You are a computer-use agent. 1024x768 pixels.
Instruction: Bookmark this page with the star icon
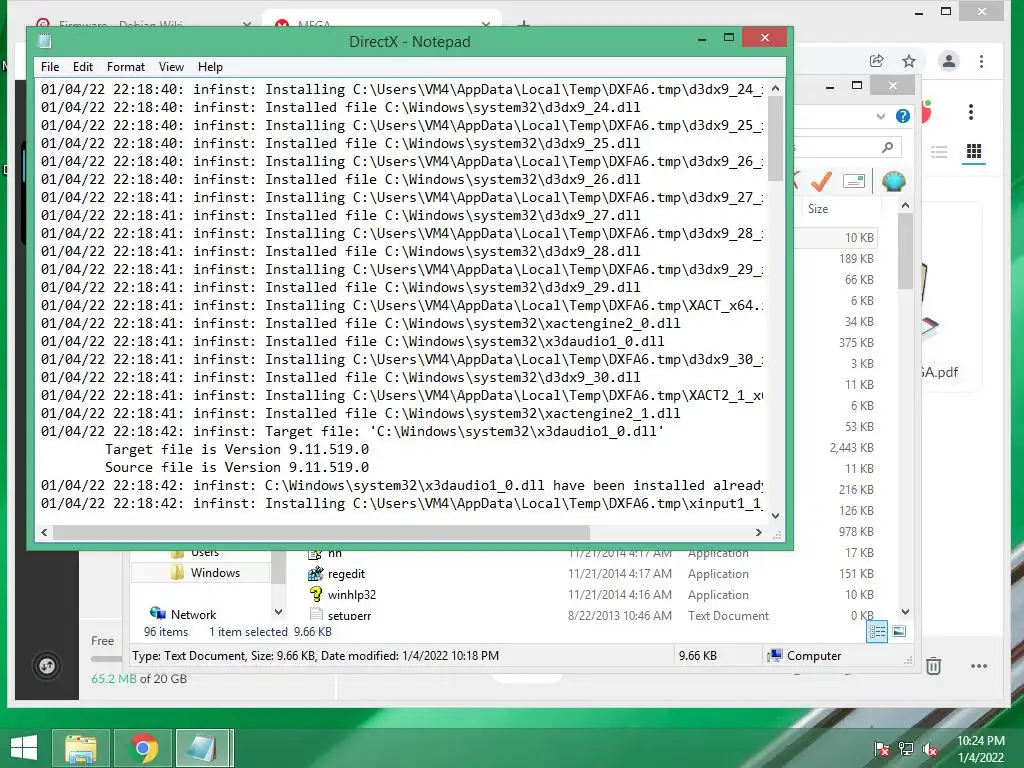[x=908, y=61]
